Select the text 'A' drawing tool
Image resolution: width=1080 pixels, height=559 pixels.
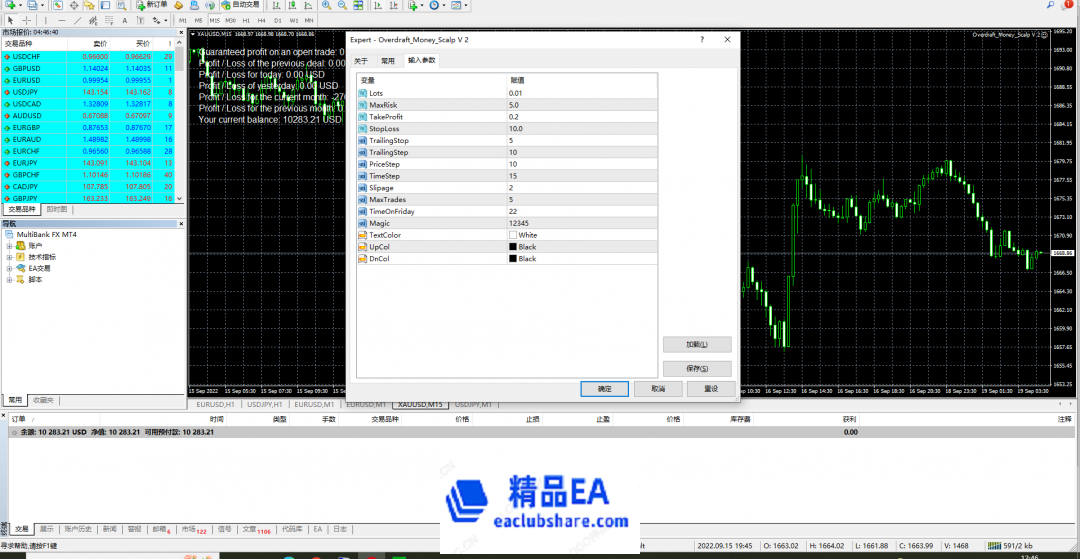[x=125, y=21]
